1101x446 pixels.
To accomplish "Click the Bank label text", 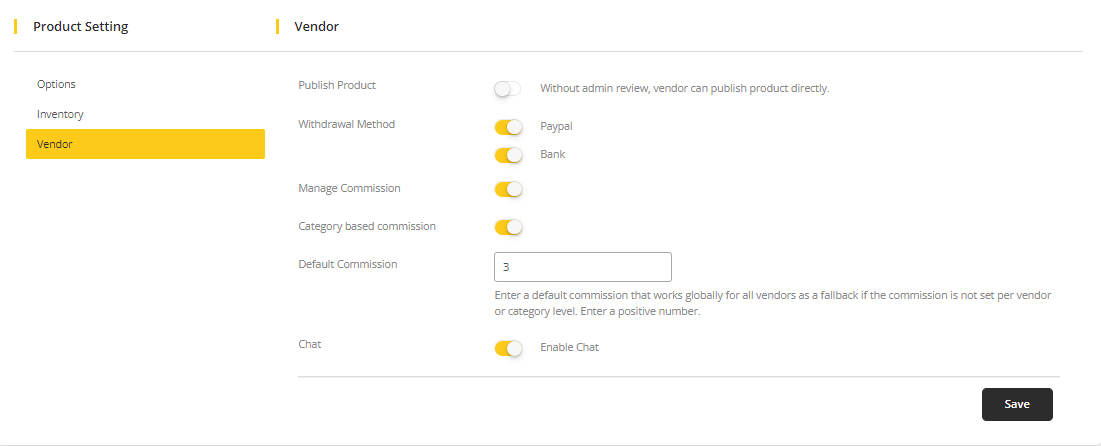I will (x=553, y=154).
